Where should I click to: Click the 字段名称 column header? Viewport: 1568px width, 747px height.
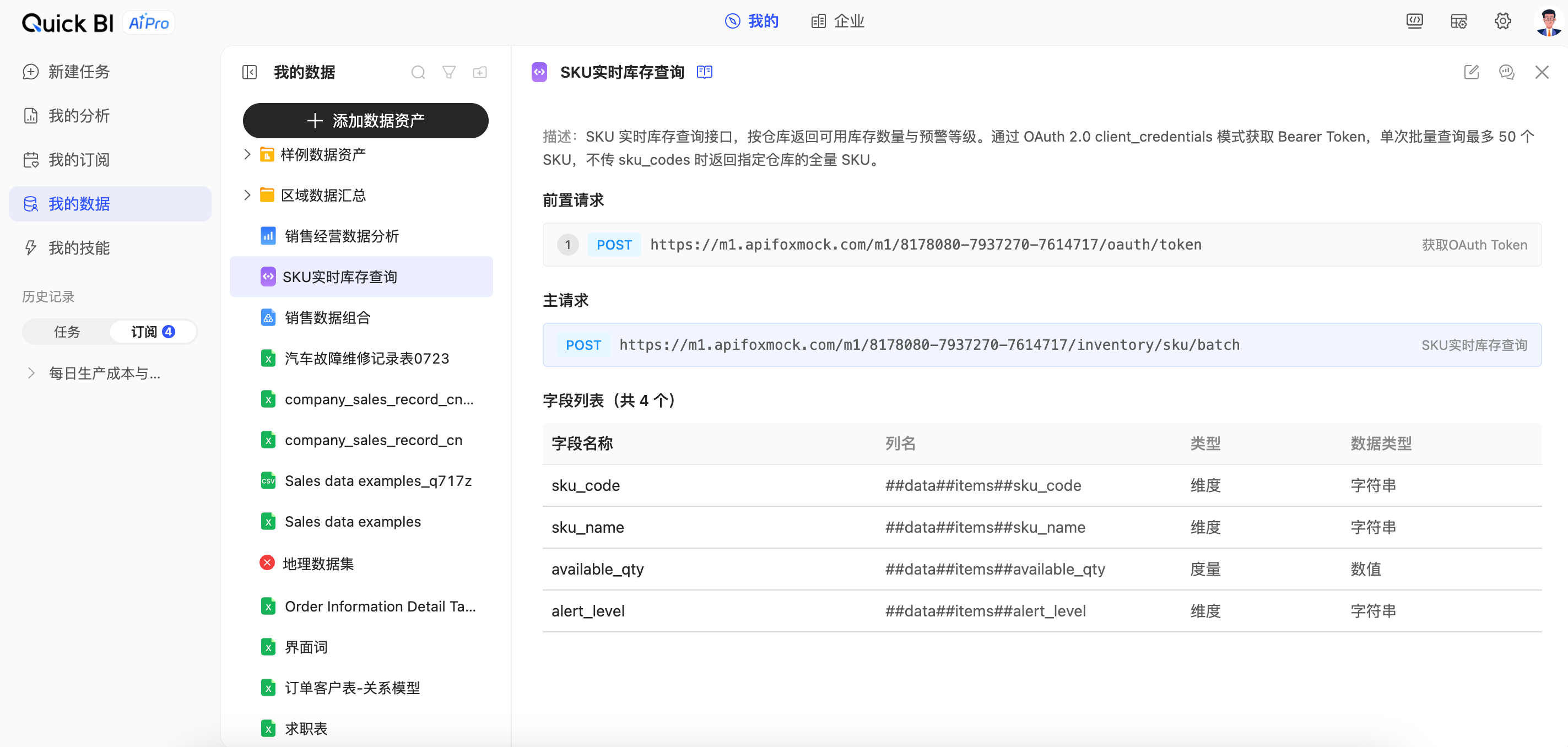click(x=582, y=444)
